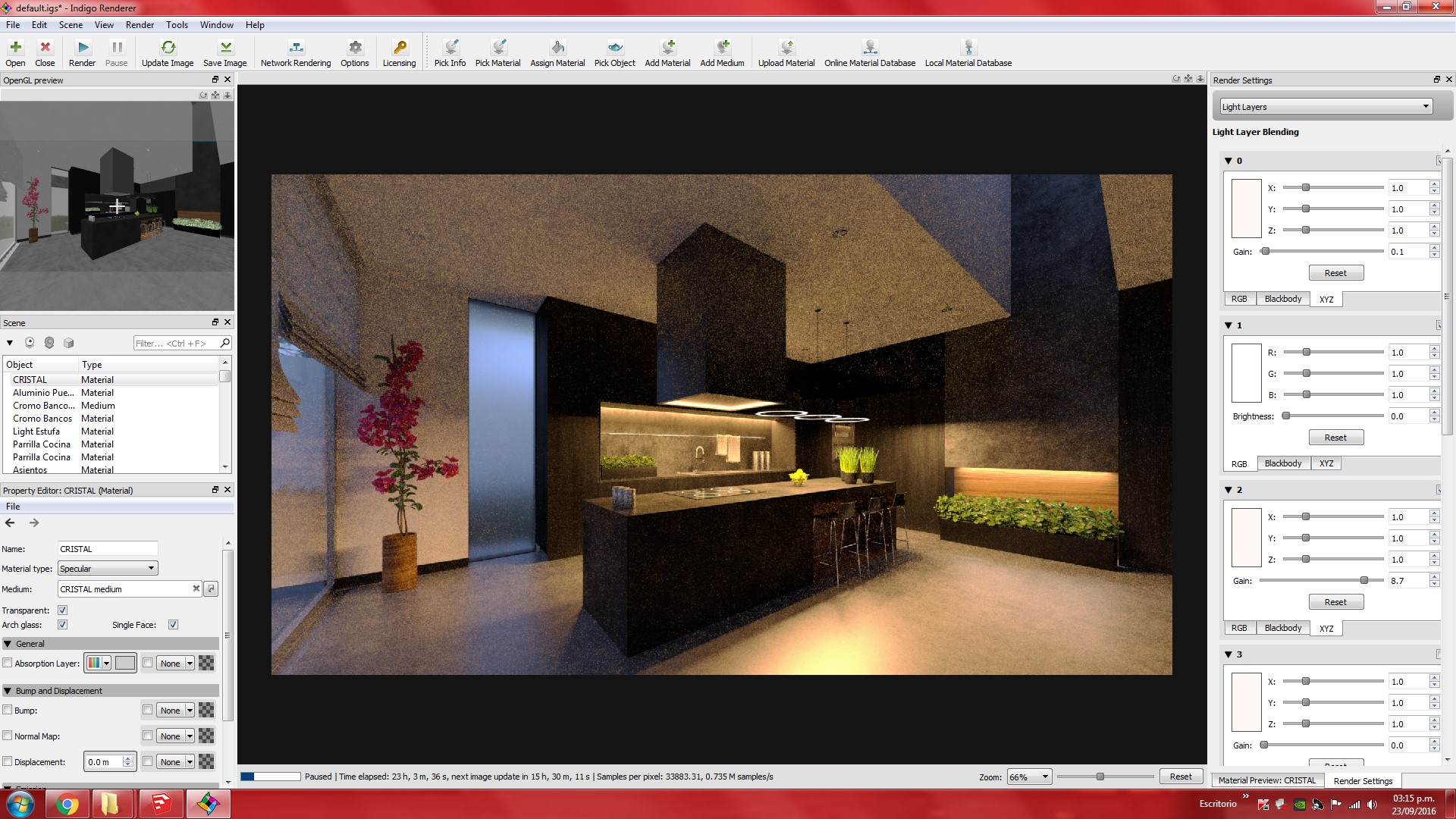Enable the Bump checkbox
Screen dimensions: 1456x819
click(x=8, y=711)
